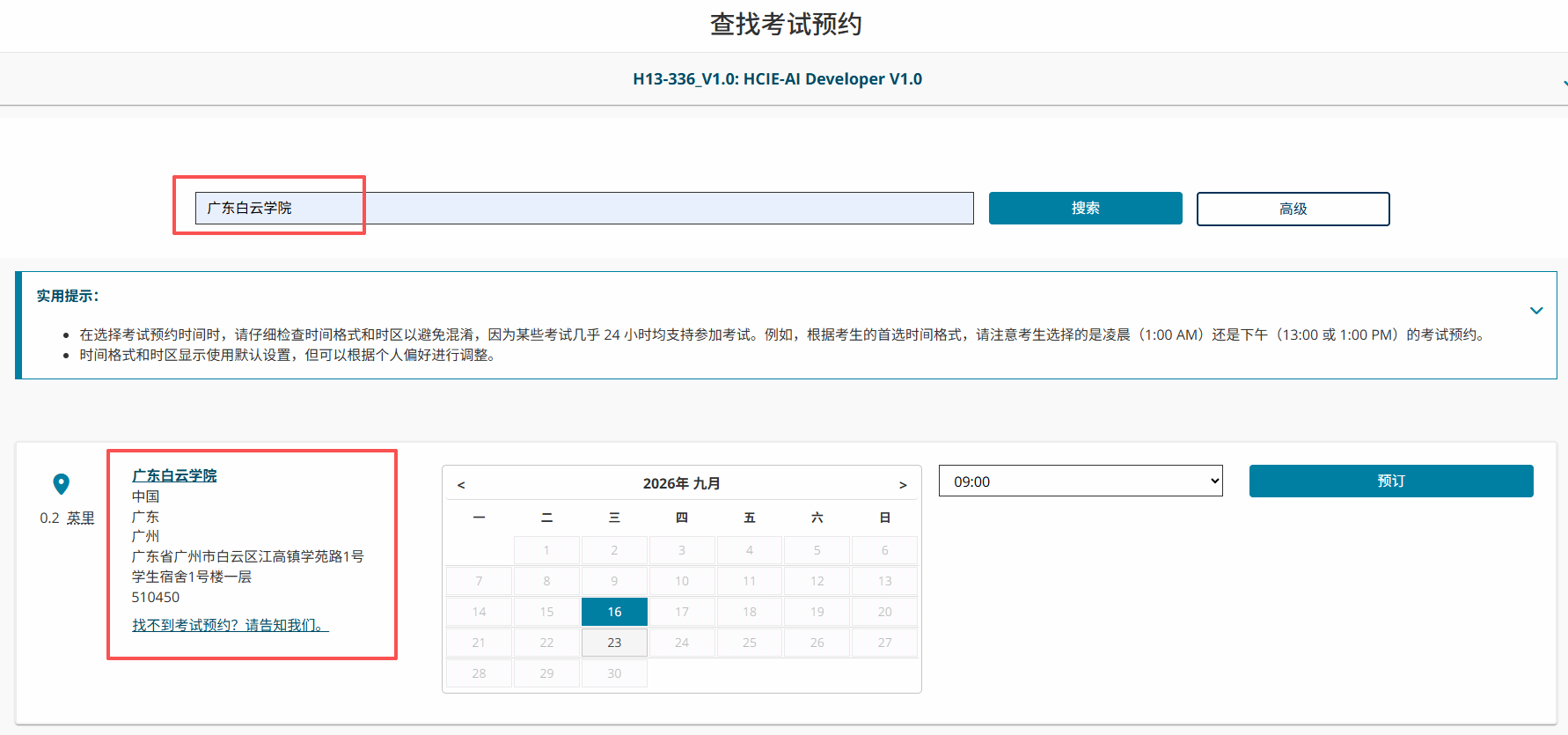The image size is (1568, 735).
Task: Collapse the practical tips panel chevron
Action: click(x=1536, y=311)
